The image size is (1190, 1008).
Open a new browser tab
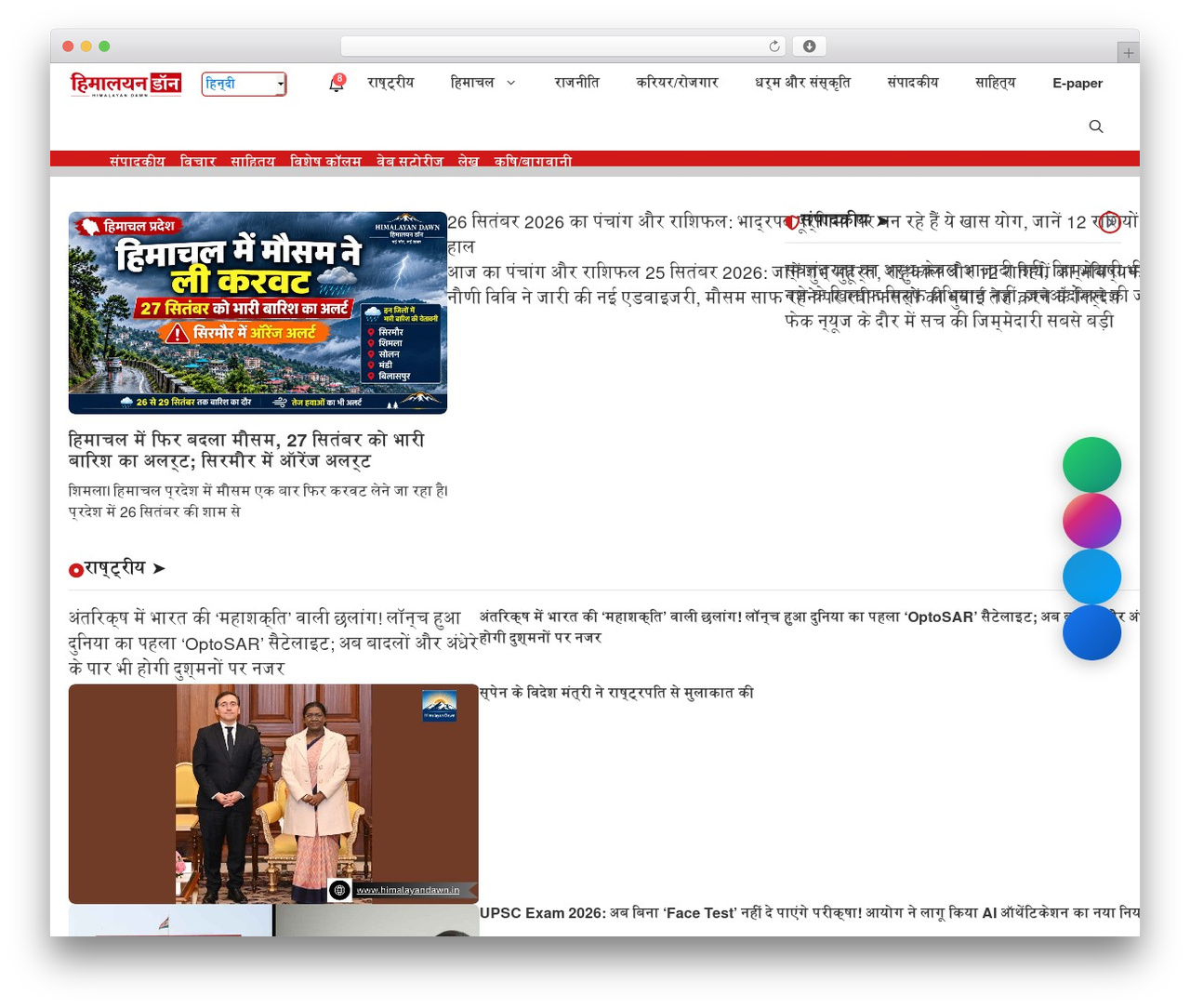[x=1128, y=53]
